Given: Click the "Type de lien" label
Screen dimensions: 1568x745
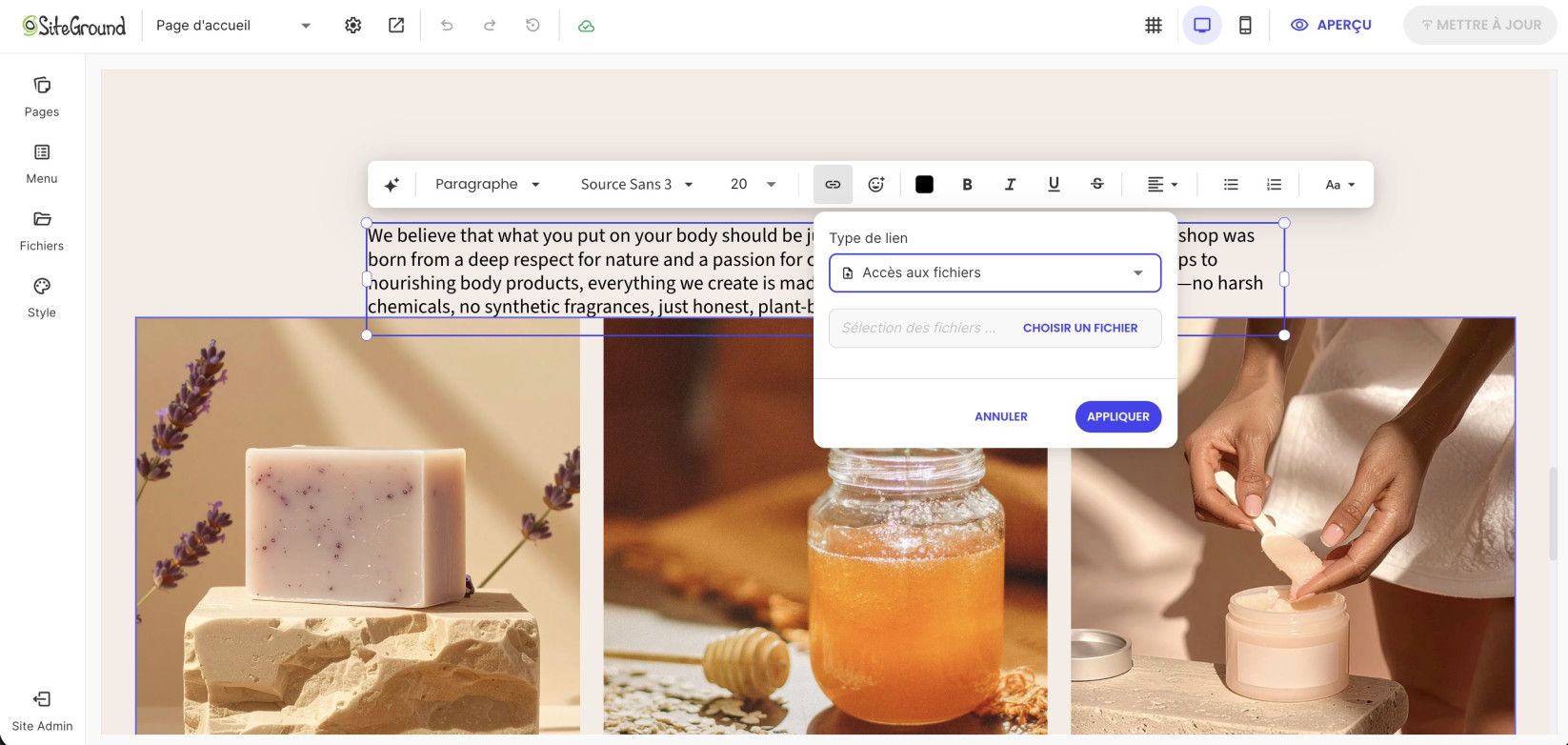Looking at the screenshot, I should 869,238.
